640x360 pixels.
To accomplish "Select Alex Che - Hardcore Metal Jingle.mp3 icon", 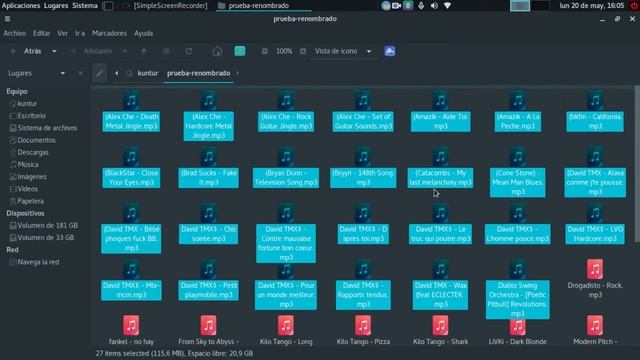I will point(209,100).
